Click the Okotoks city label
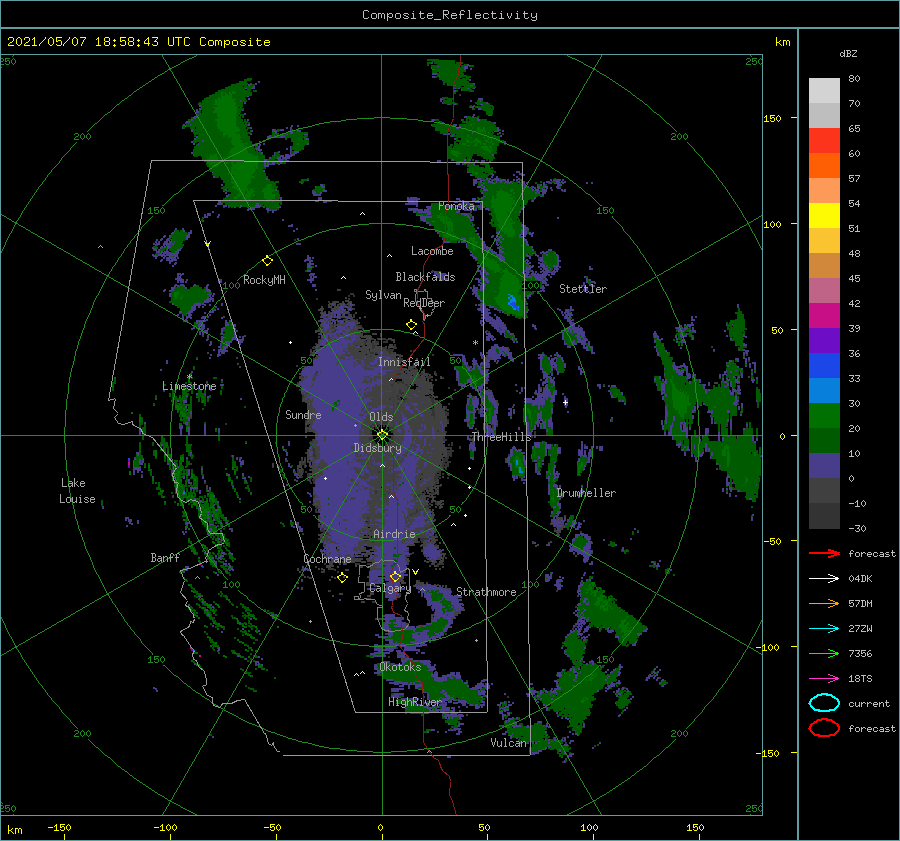 pyautogui.click(x=400, y=667)
